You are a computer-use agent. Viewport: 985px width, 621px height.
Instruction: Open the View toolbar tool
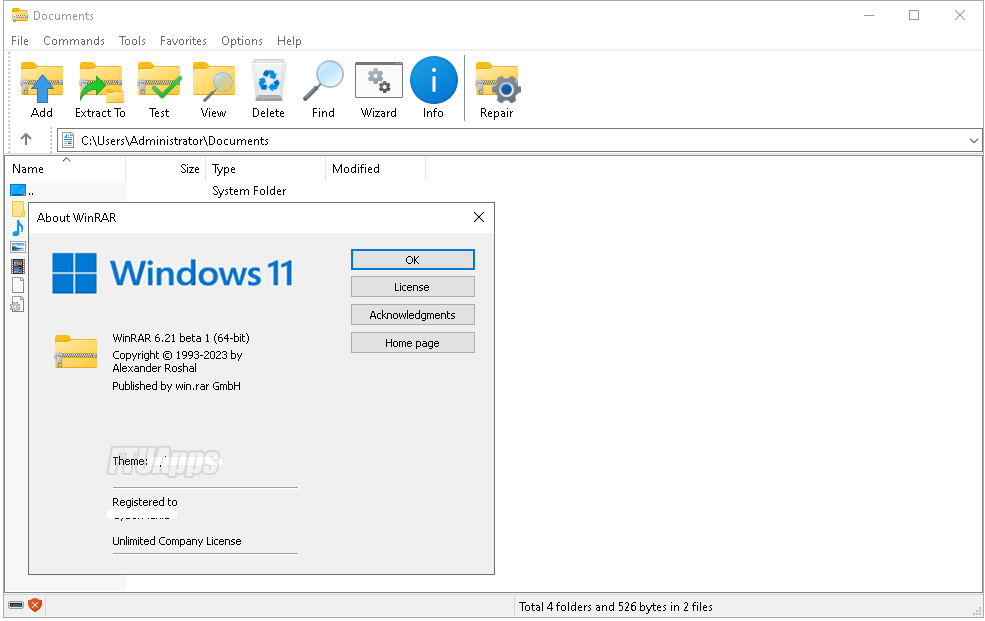click(214, 82)
